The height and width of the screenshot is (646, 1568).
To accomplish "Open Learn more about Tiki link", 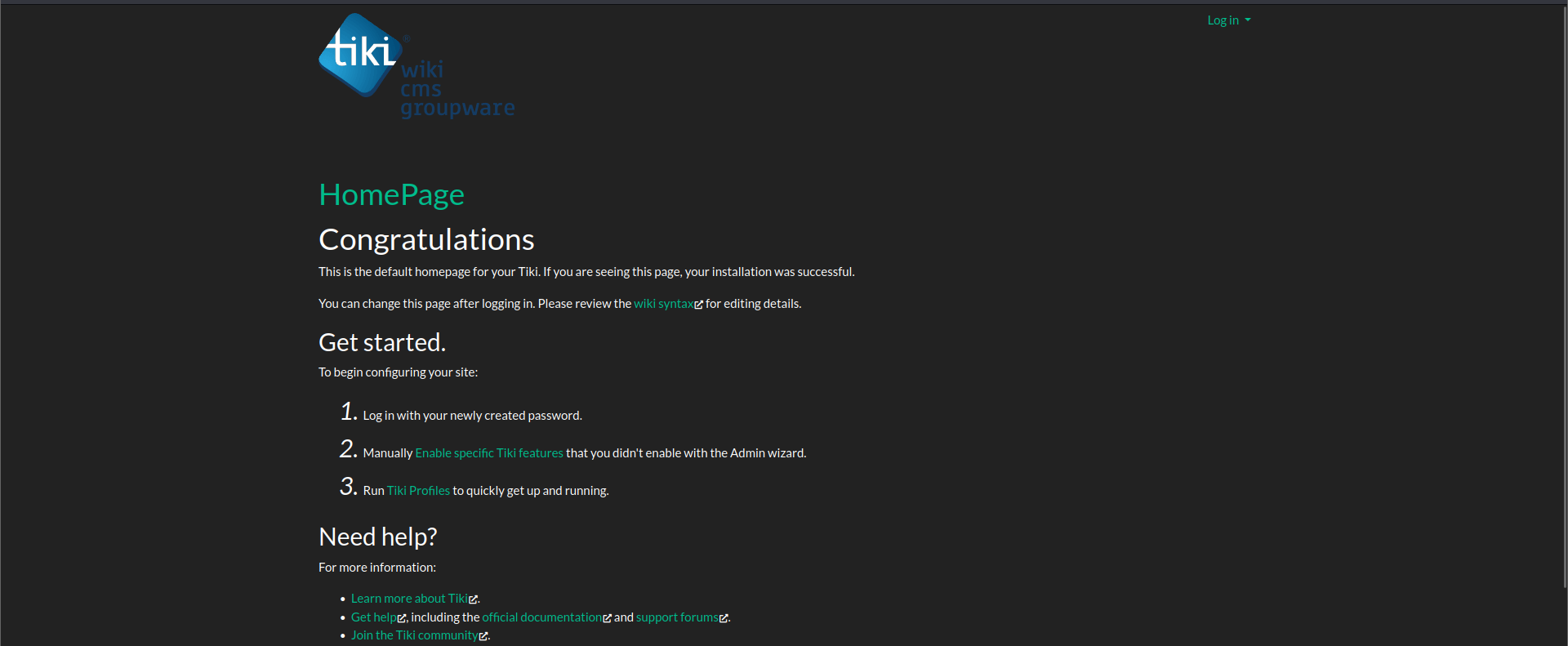I will tap(409, 599).
